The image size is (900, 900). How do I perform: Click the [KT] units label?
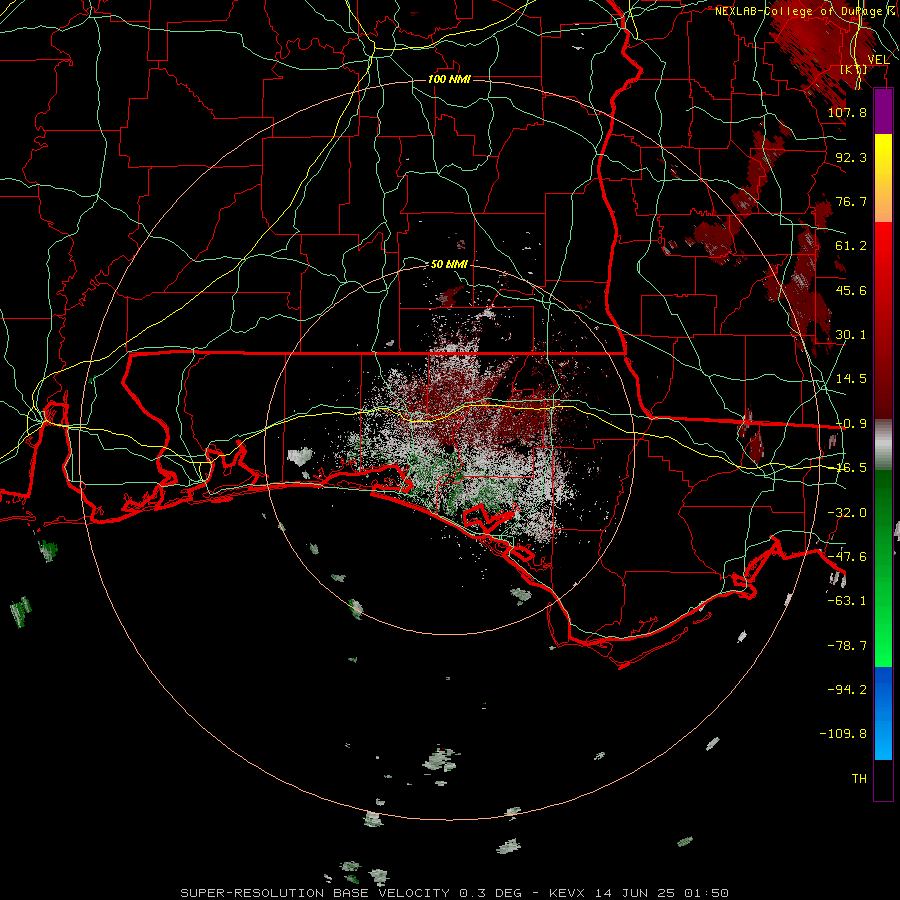pos(854,69)
